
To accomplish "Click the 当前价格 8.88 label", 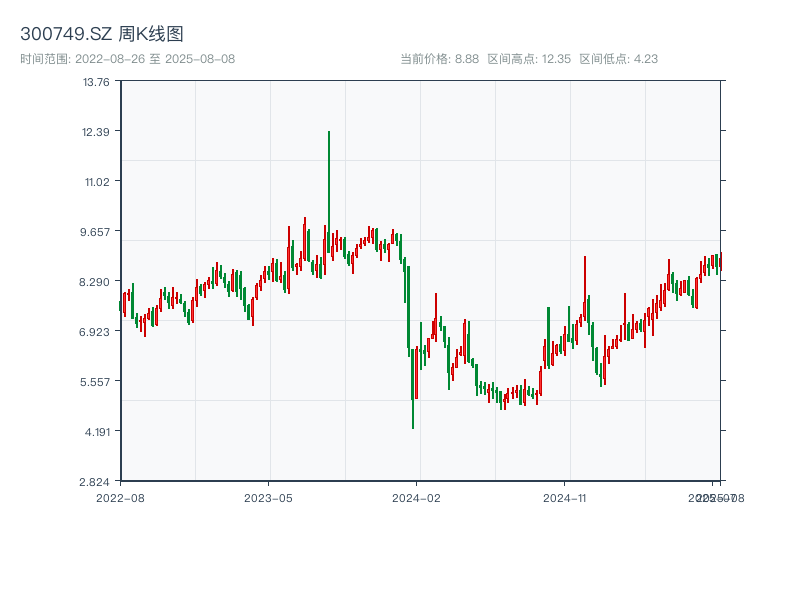I will [439, 59].
